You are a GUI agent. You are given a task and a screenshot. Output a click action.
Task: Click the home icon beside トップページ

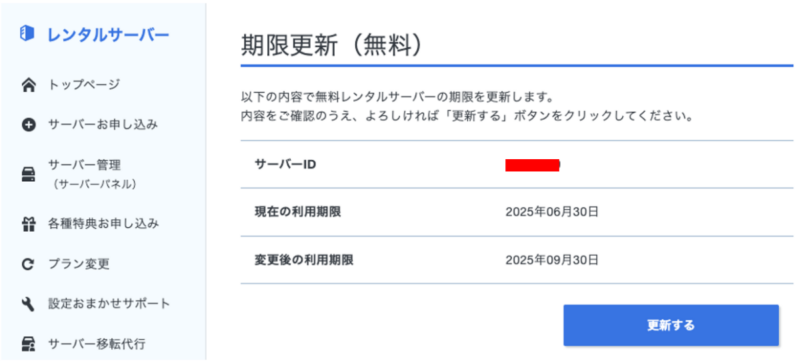(x=29, y=85)
